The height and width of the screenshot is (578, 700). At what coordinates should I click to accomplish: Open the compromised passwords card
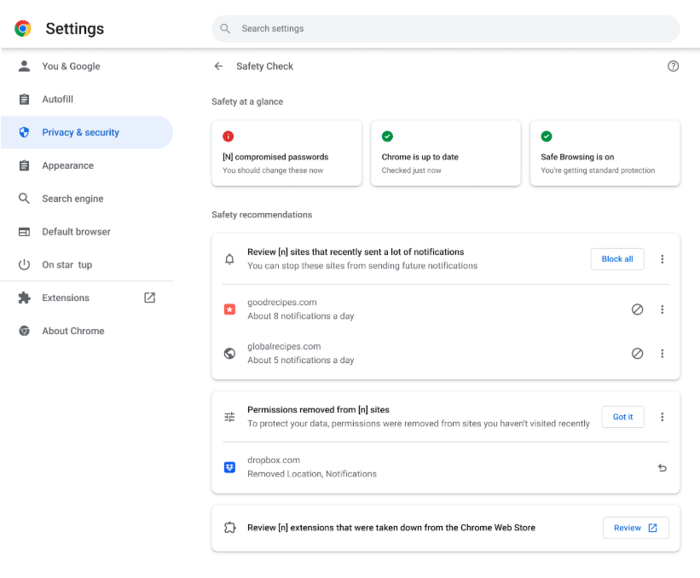click(287, 153)
